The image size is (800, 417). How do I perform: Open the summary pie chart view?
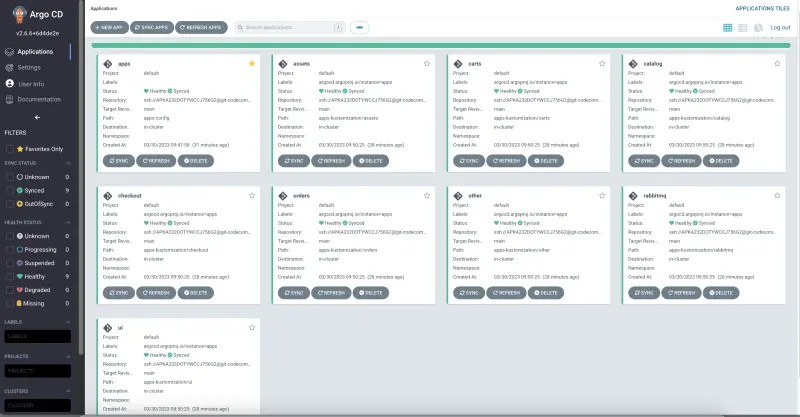click(758, 27)
